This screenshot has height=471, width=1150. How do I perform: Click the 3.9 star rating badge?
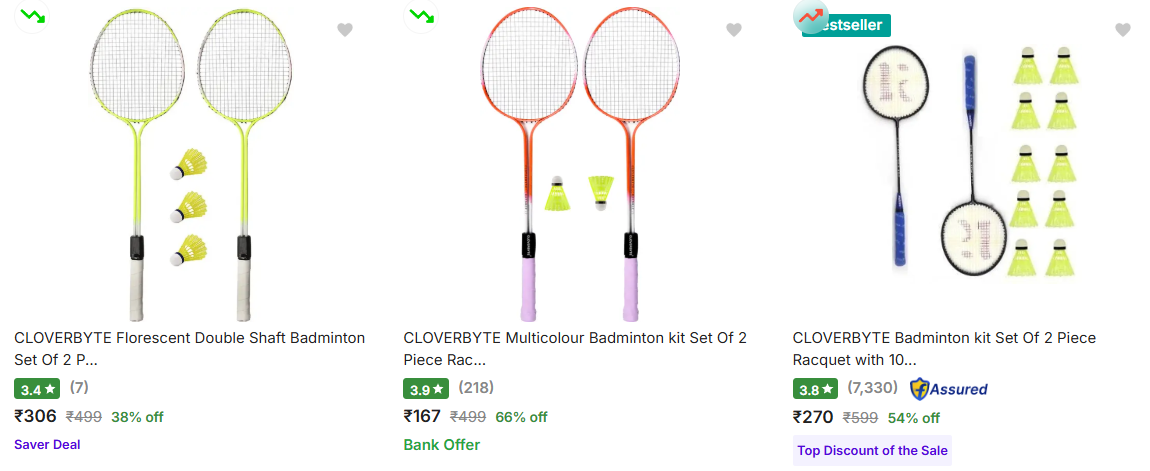(x=426, y=389)
